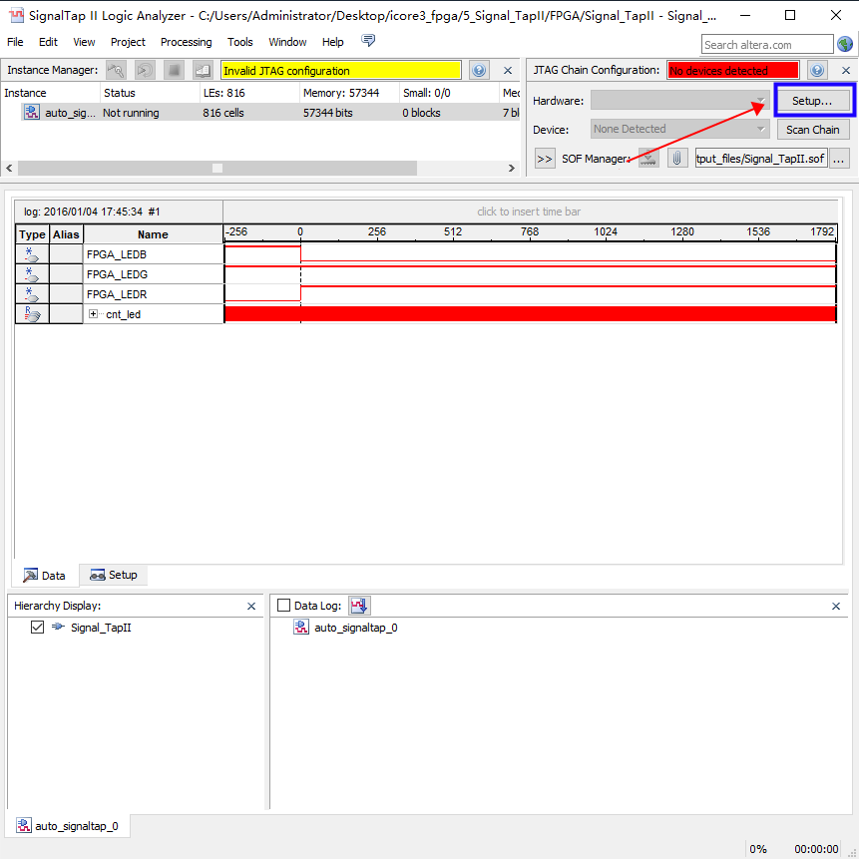
Task: Click the Search altera.com input field
Action: coord(767,45)
